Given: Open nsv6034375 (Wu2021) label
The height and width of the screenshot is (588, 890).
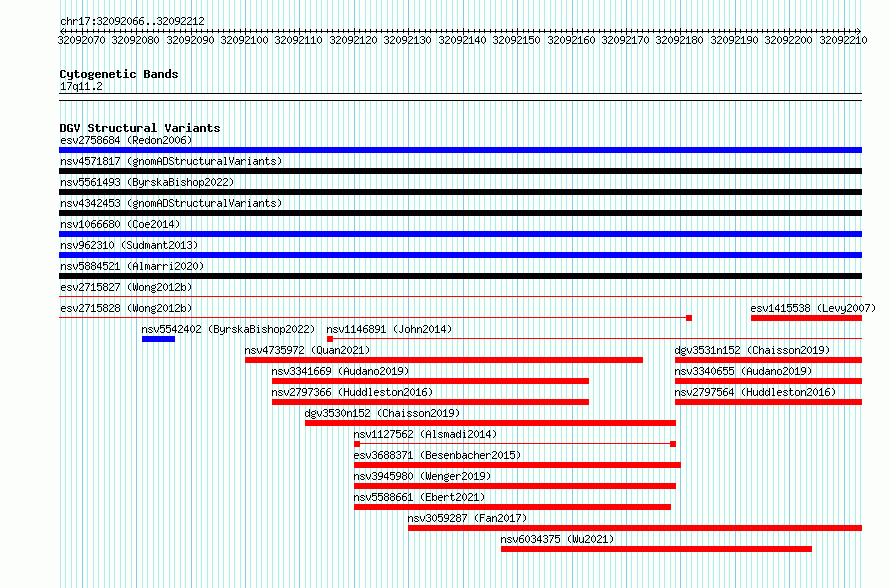Looking at the screenshot, I should click(x=557, y=539).
